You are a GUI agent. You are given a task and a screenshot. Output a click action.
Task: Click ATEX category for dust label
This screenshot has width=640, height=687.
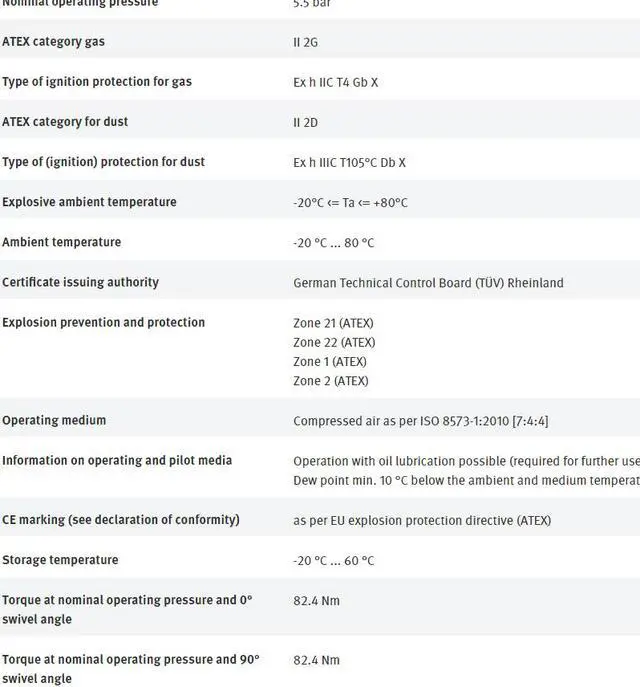click(65, 122)
